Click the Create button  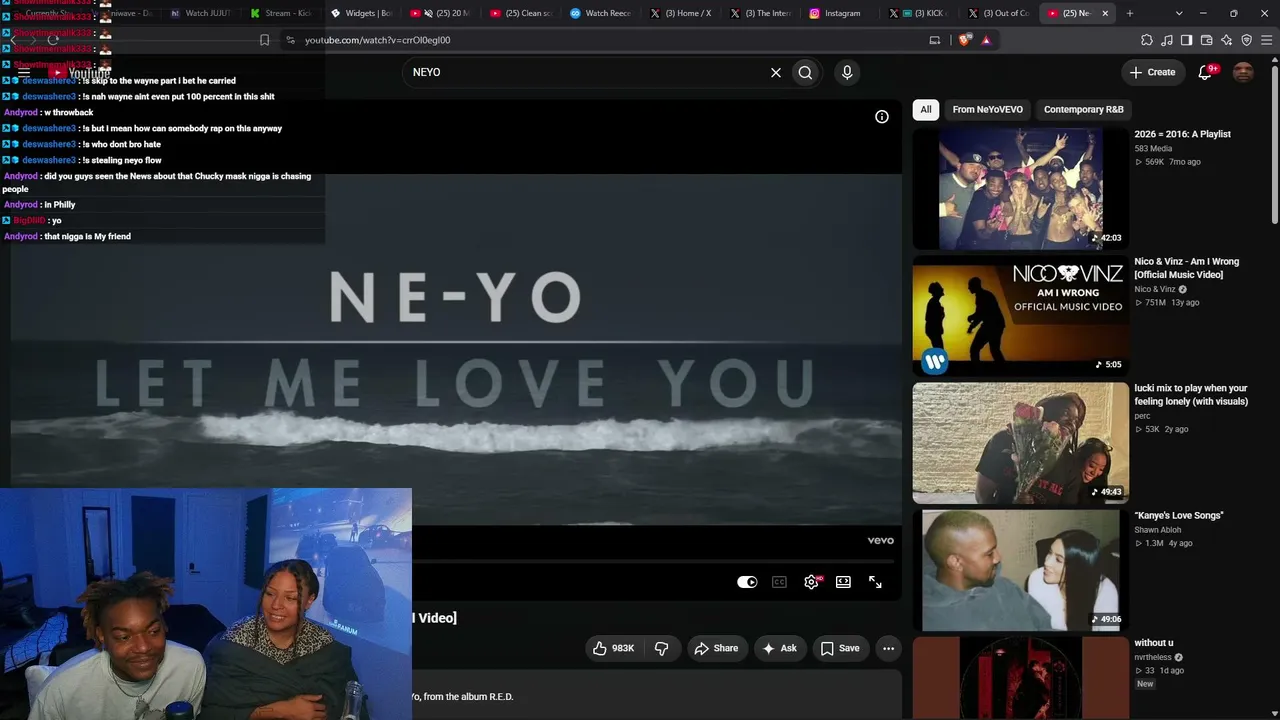(1152, 72)
